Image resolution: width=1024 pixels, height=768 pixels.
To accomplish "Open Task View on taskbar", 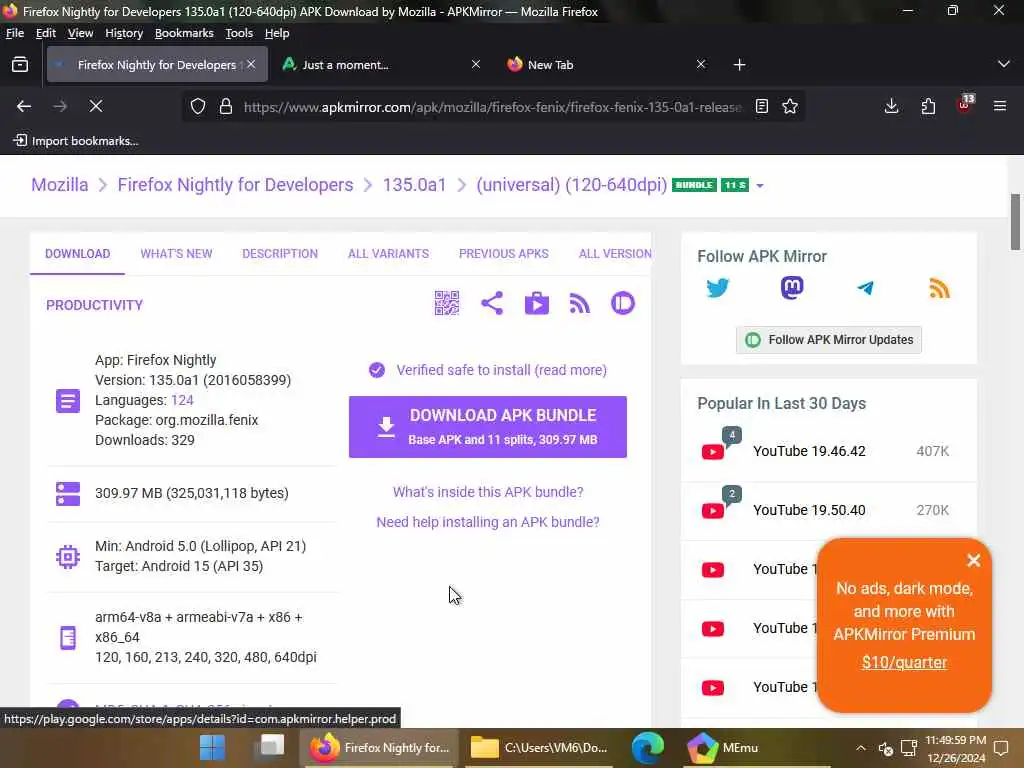I will pyautogui.click(x=270, y=747).
